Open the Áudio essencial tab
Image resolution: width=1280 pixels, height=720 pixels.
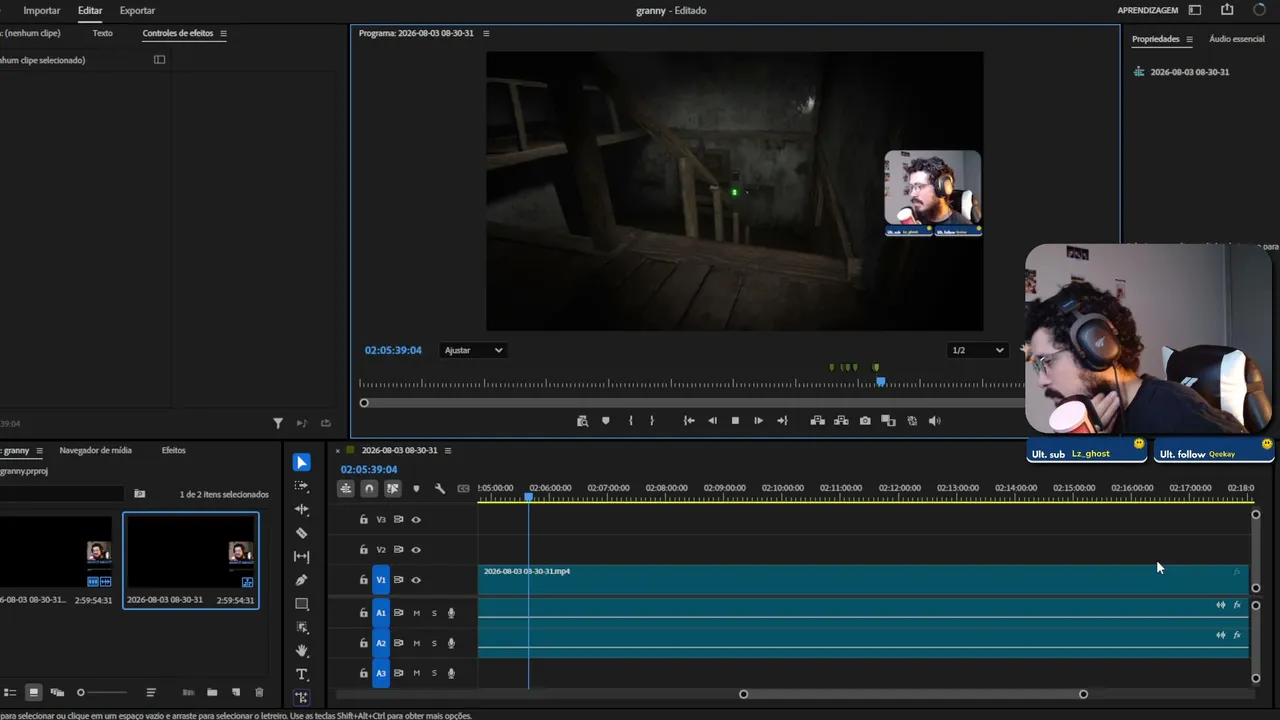pos(1237,39)
